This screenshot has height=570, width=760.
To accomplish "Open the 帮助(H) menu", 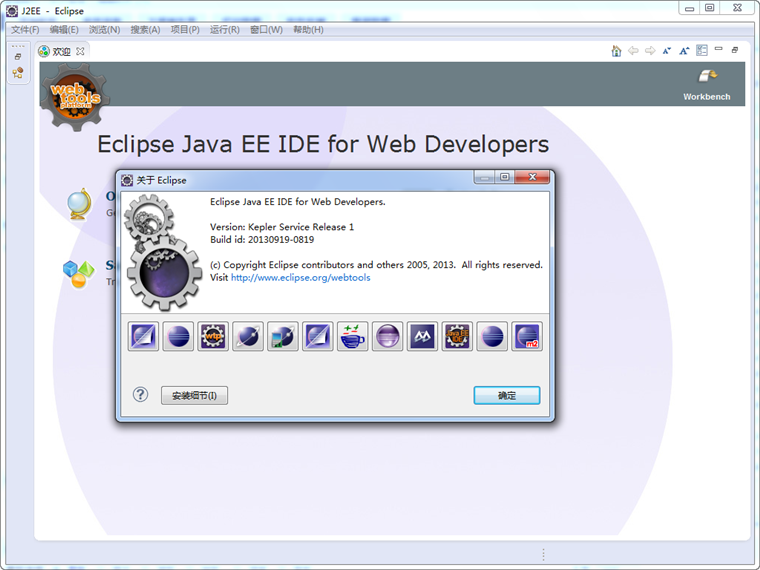I will point(308,30).
